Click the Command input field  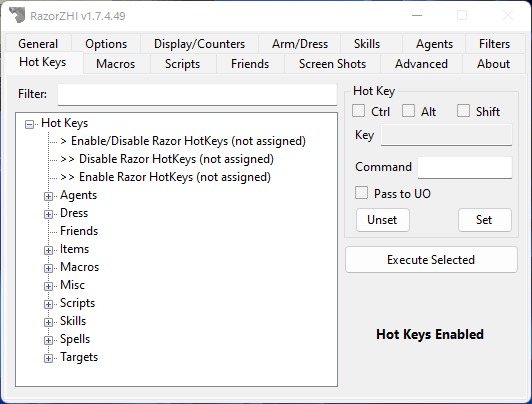[464, 167]
